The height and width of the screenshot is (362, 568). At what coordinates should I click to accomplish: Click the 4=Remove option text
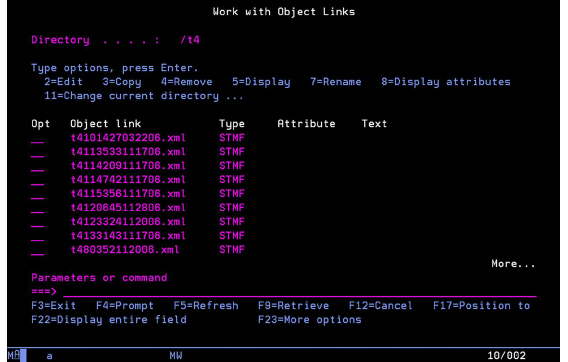(x=187, y=82)
